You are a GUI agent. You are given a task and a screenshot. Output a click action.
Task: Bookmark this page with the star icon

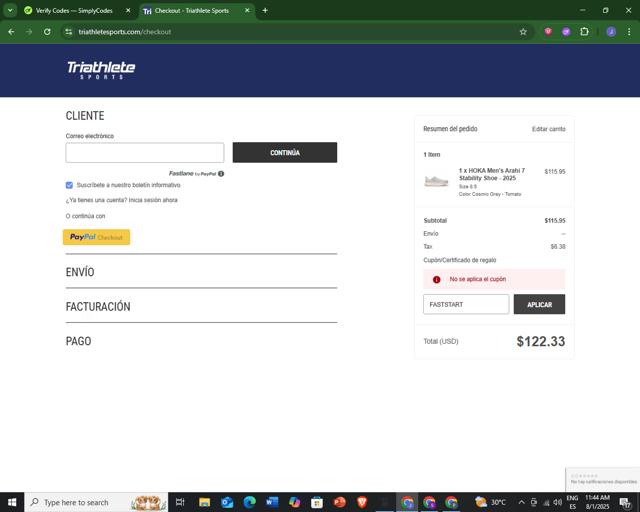(523, 32)
